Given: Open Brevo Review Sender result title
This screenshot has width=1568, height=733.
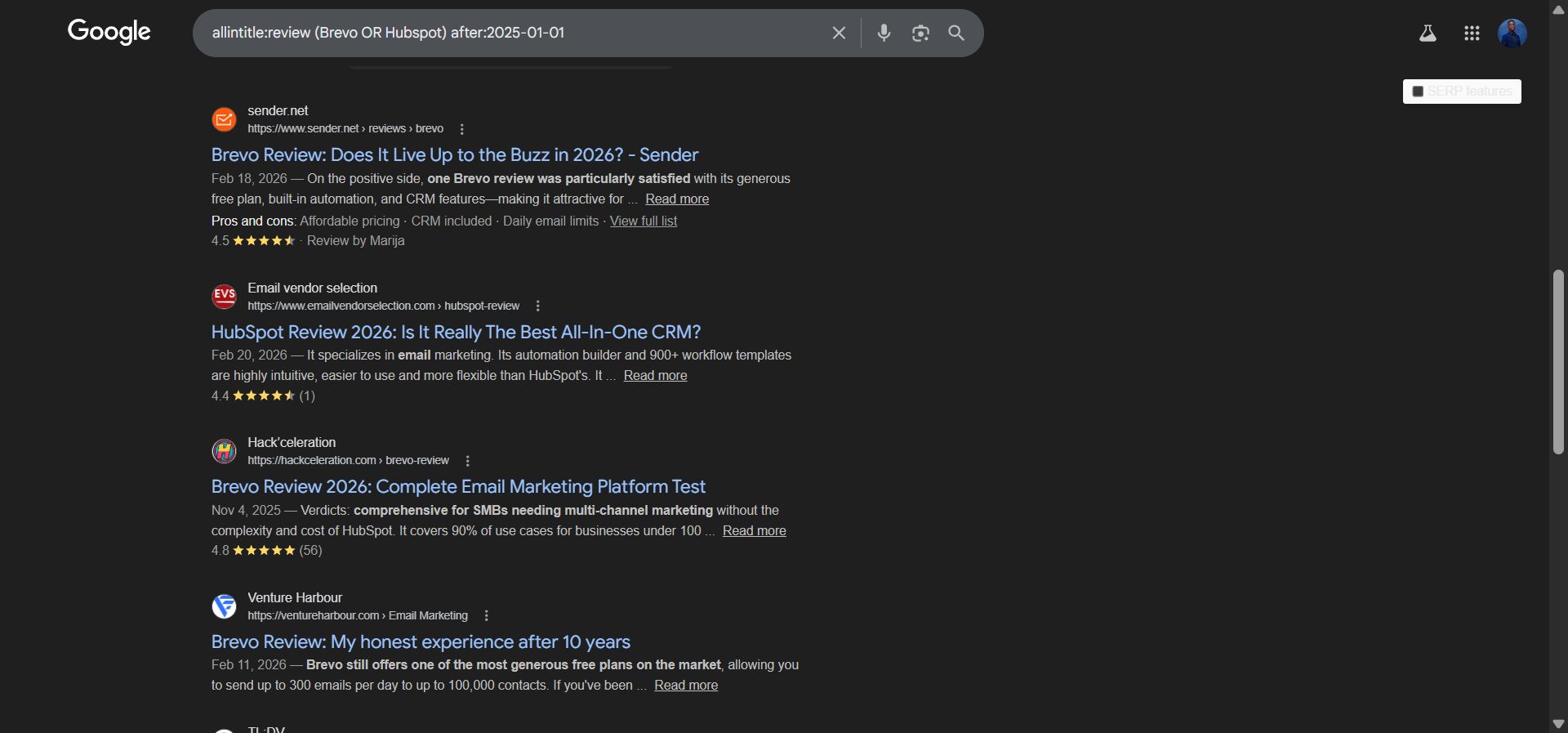Looking at the screenshot, I should (x=455, y=154).
